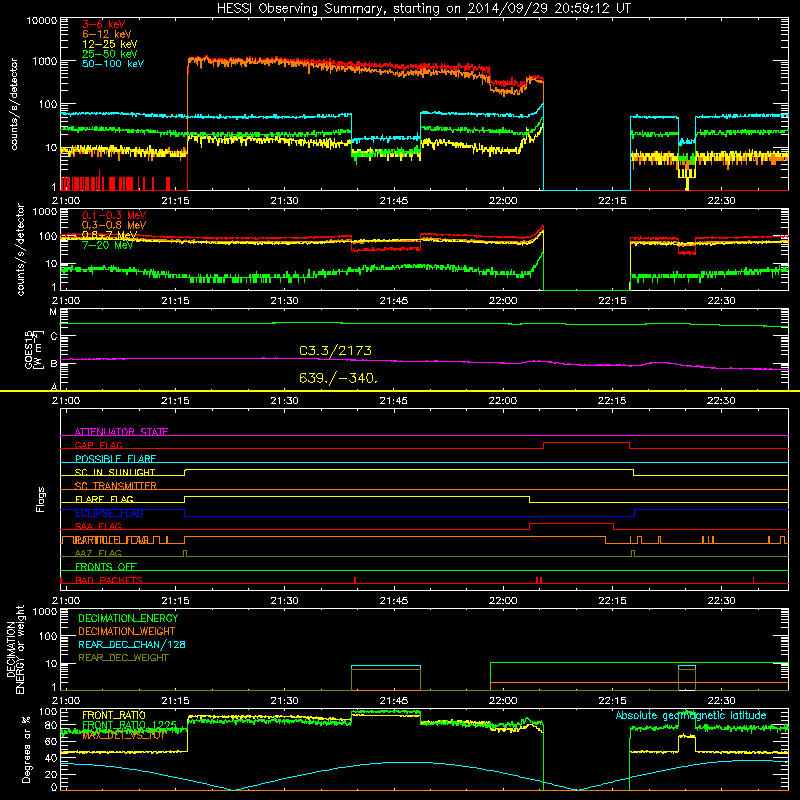Click the REAR_DEC_WEIGHT legend label
Image resolution: width=800 pixels, height=800 pixels.
tap(123, 658)
